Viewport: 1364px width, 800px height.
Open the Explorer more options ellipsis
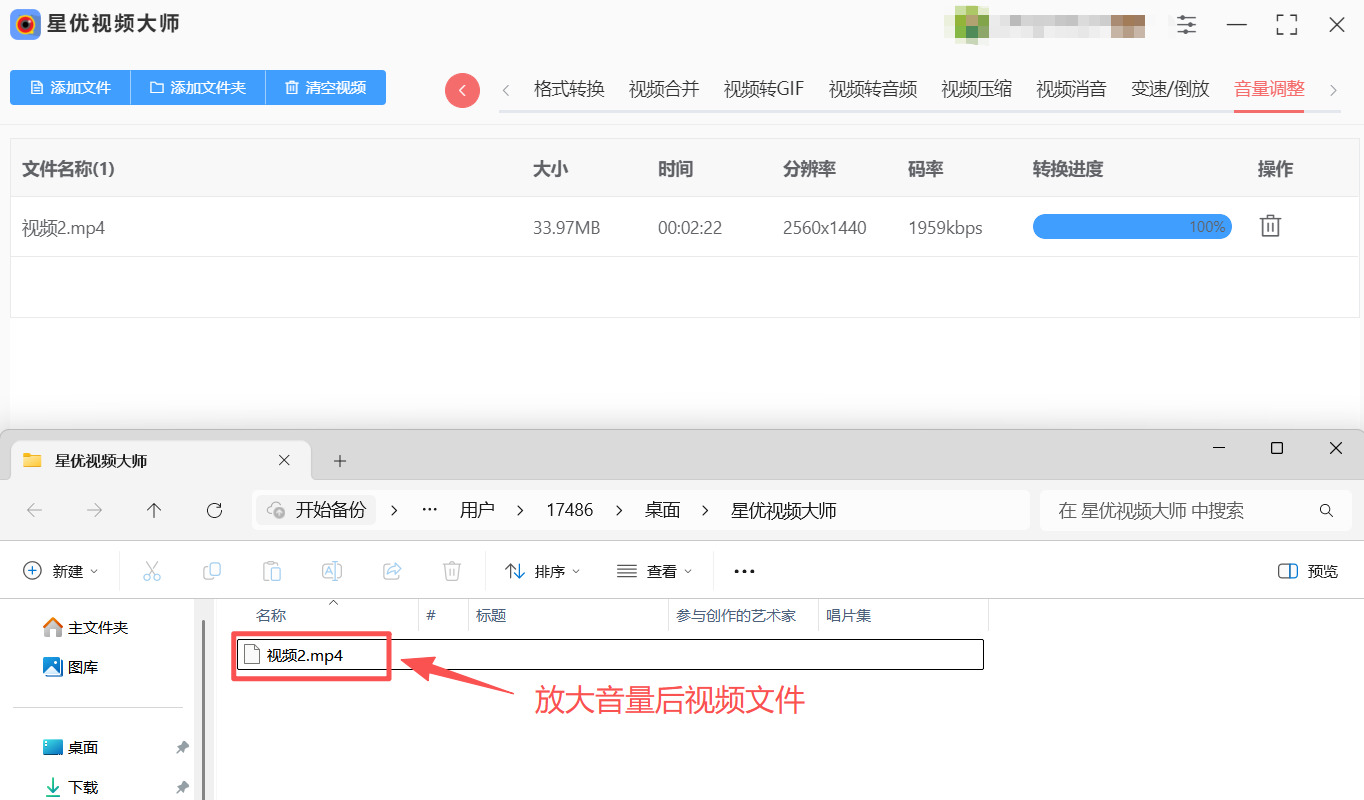tap(744, 571)
